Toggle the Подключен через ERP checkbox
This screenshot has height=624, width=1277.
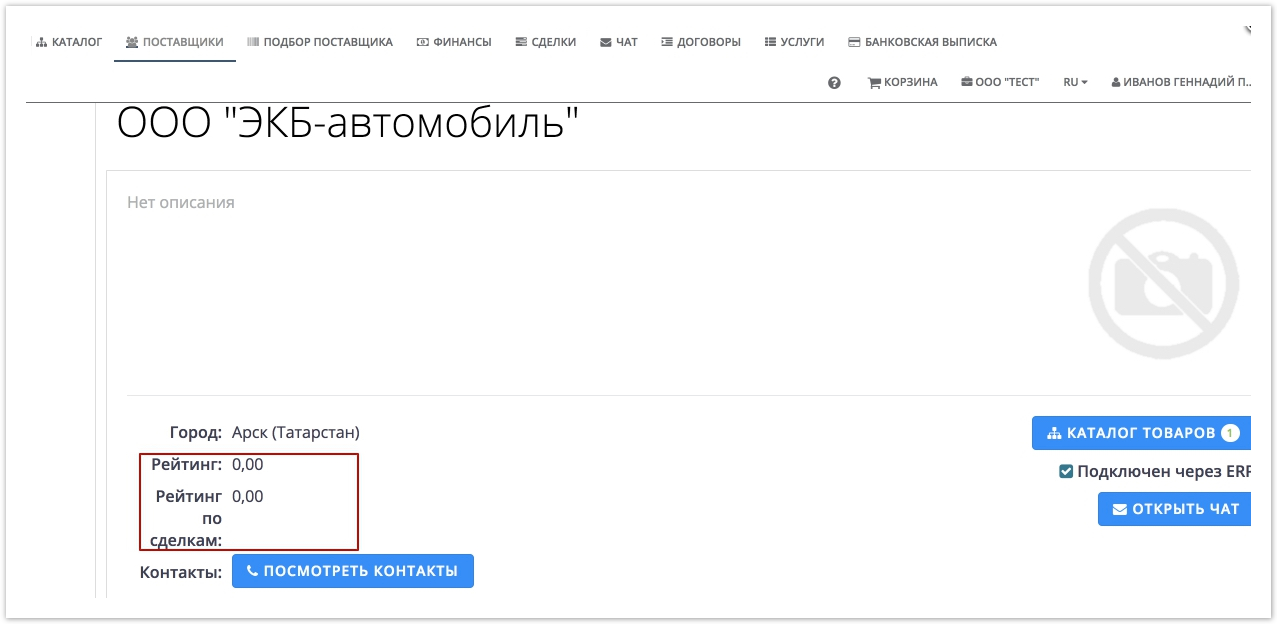click(x=1066, y=471)
